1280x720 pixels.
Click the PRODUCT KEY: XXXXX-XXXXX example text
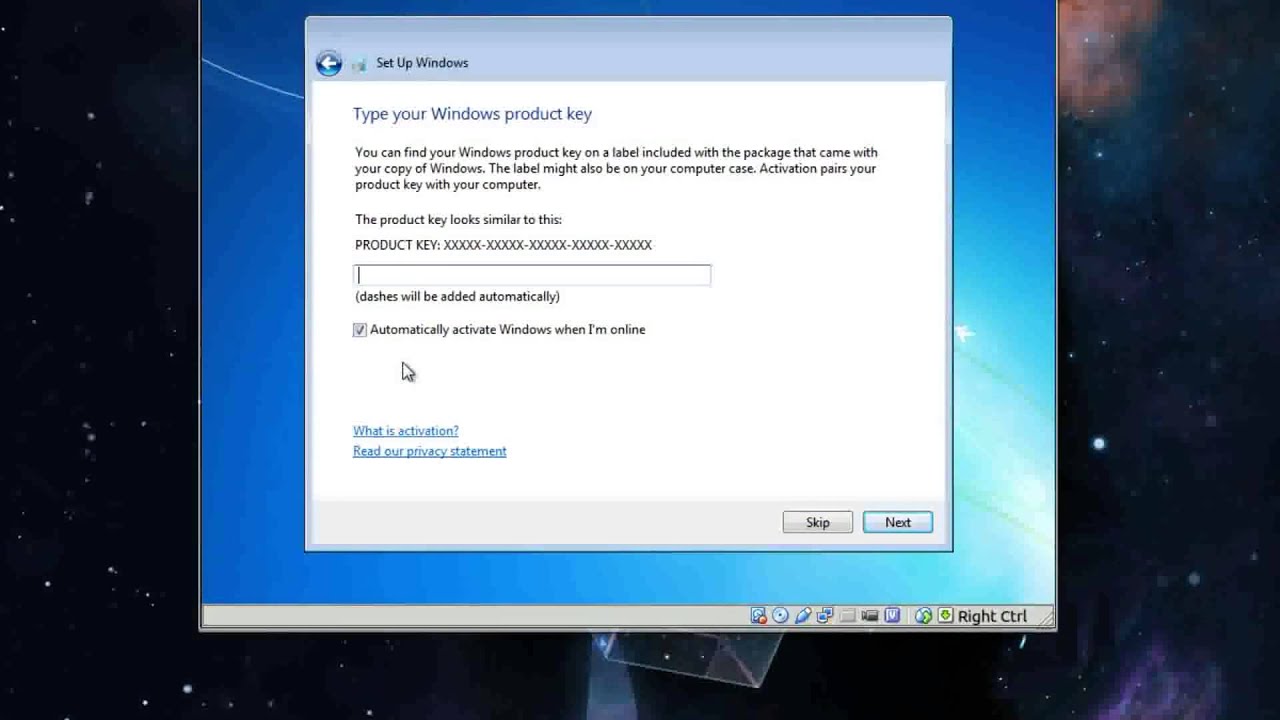503,245
